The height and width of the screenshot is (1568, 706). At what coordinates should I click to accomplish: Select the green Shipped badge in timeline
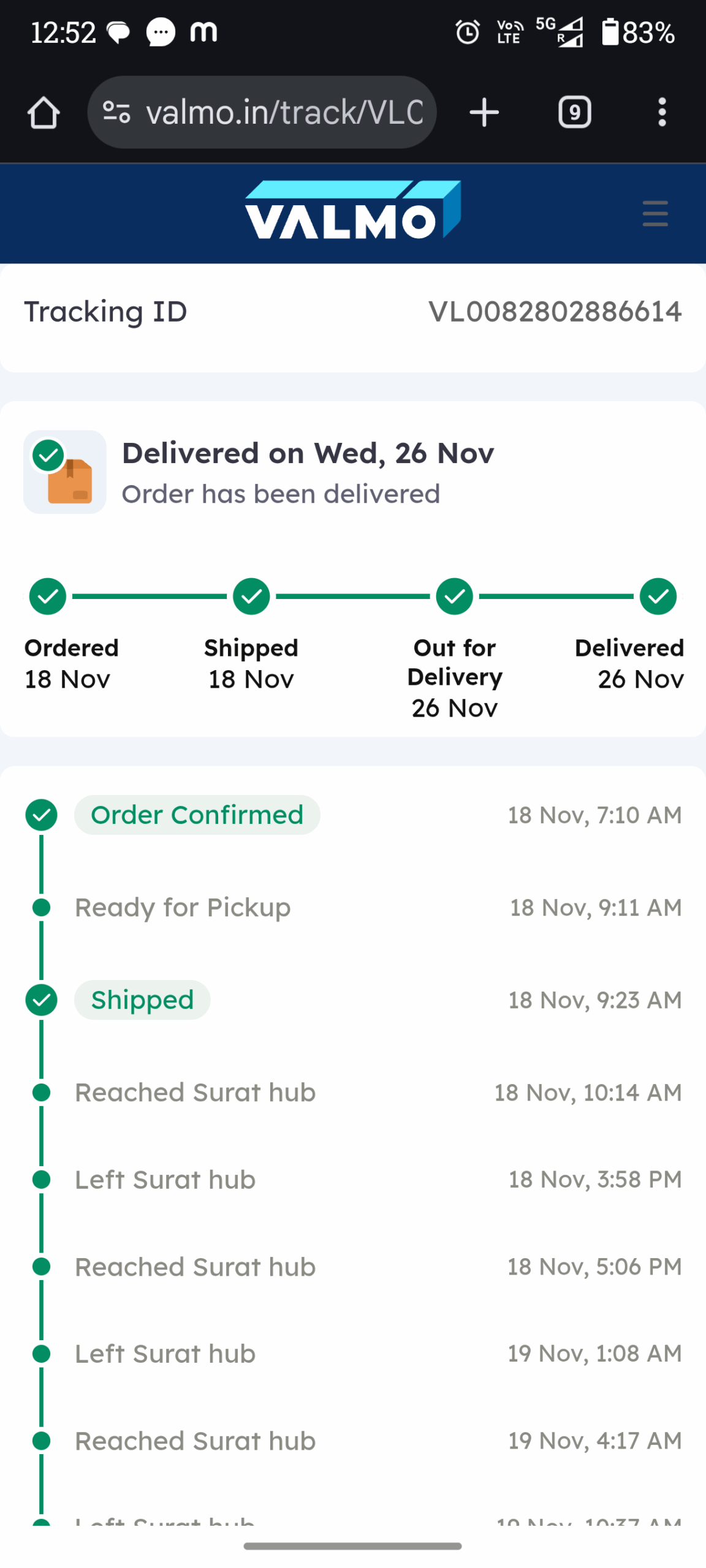(x=142, y=1000)
